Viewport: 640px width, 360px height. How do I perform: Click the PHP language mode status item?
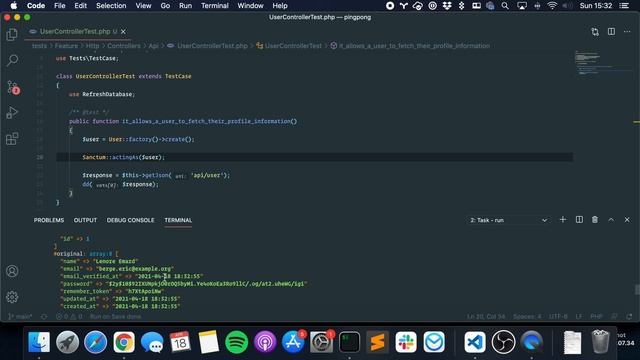596,316
